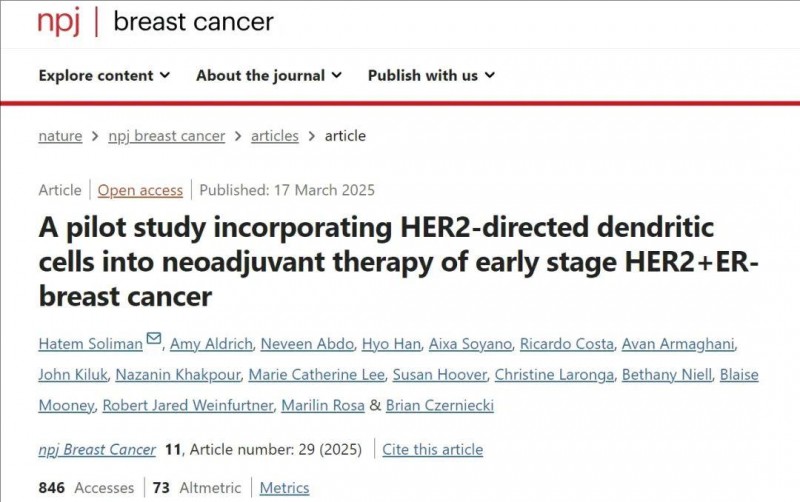Click the npj Breast Cancer journal citation link
This screenshot has width=800, height=502.
point(97,450)
